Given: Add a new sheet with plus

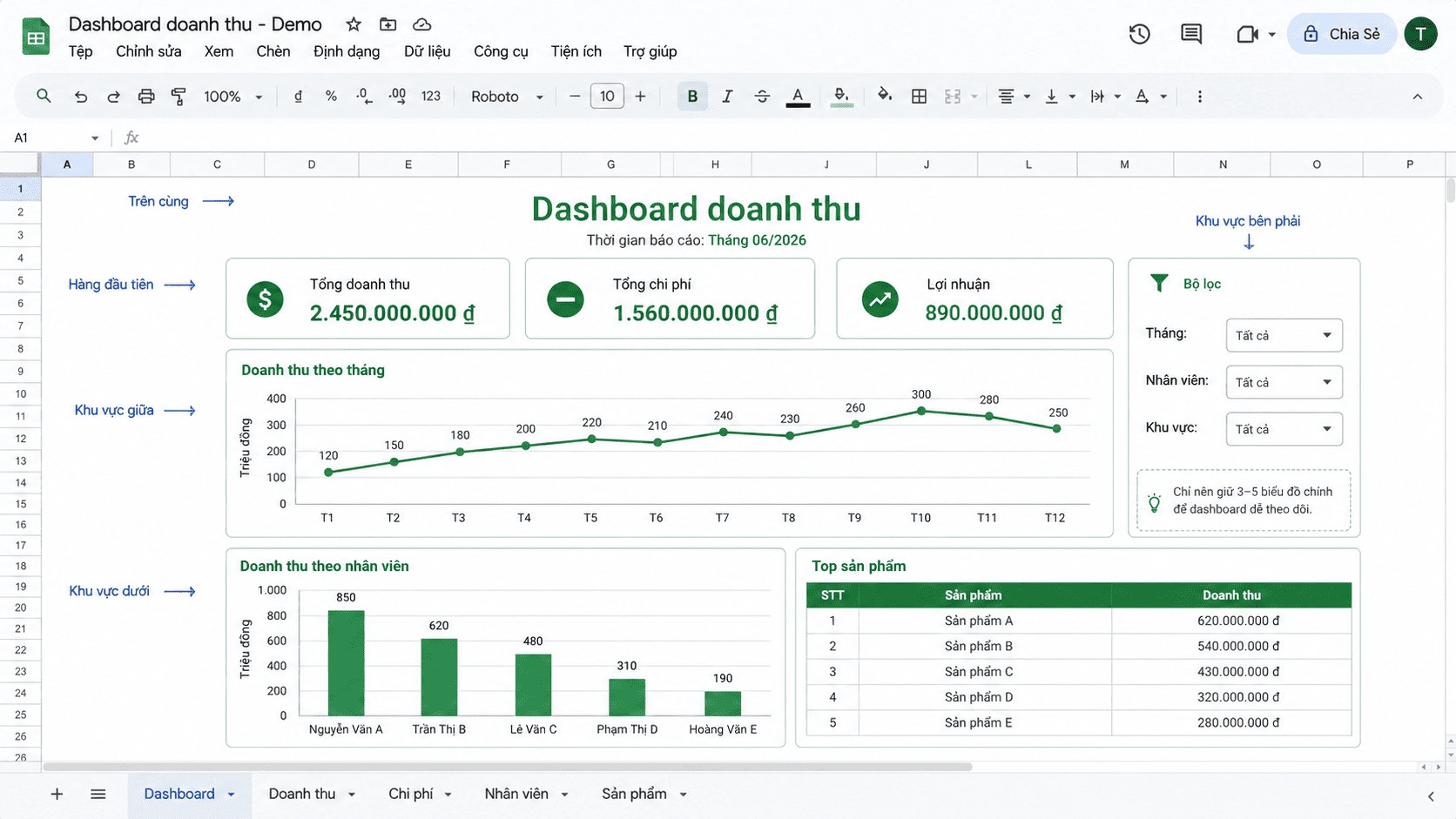Looking at the screenshot, I should pos(57,794).
